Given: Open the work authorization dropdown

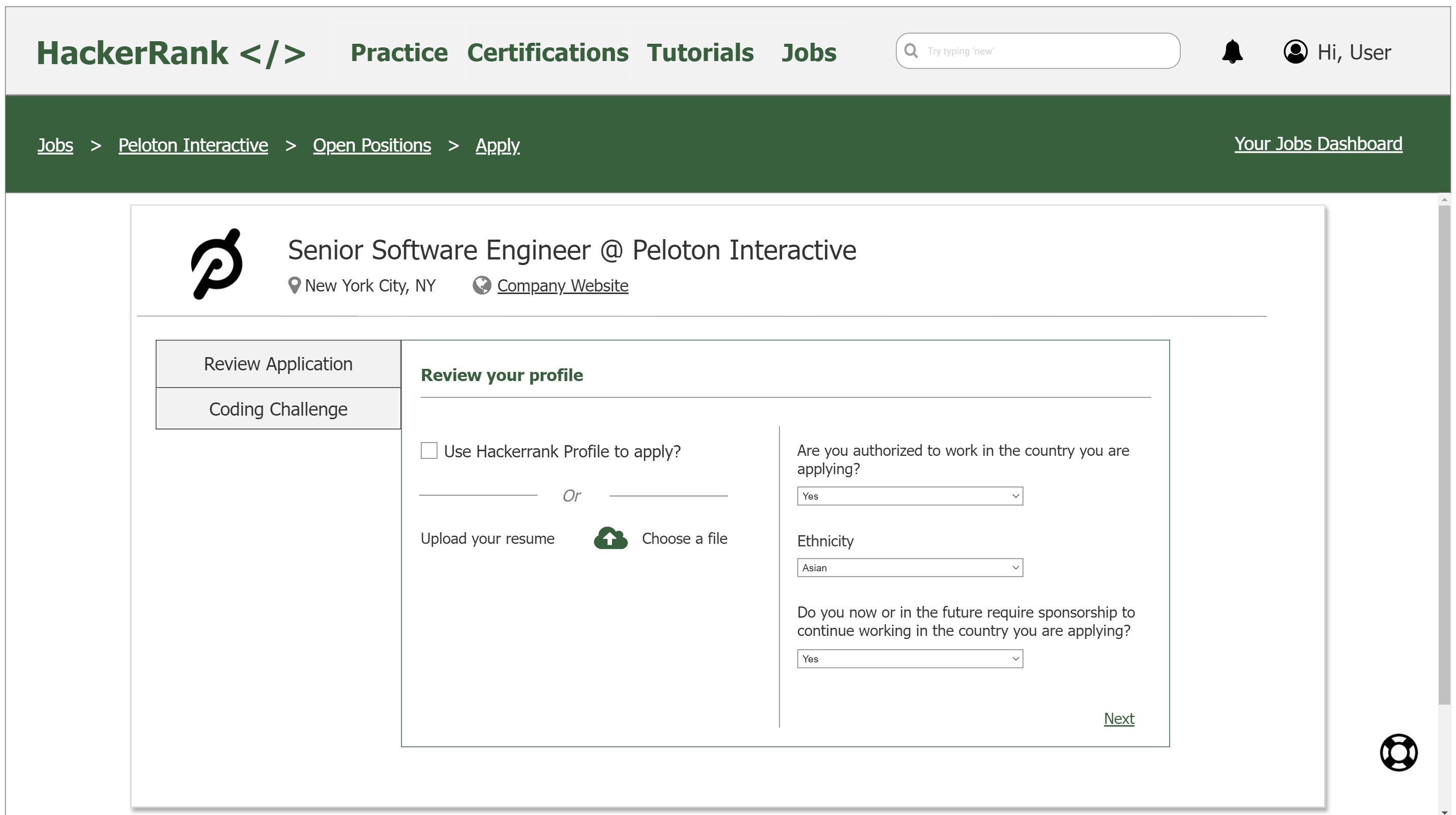Looking at the screenshot, I should 909,496.
